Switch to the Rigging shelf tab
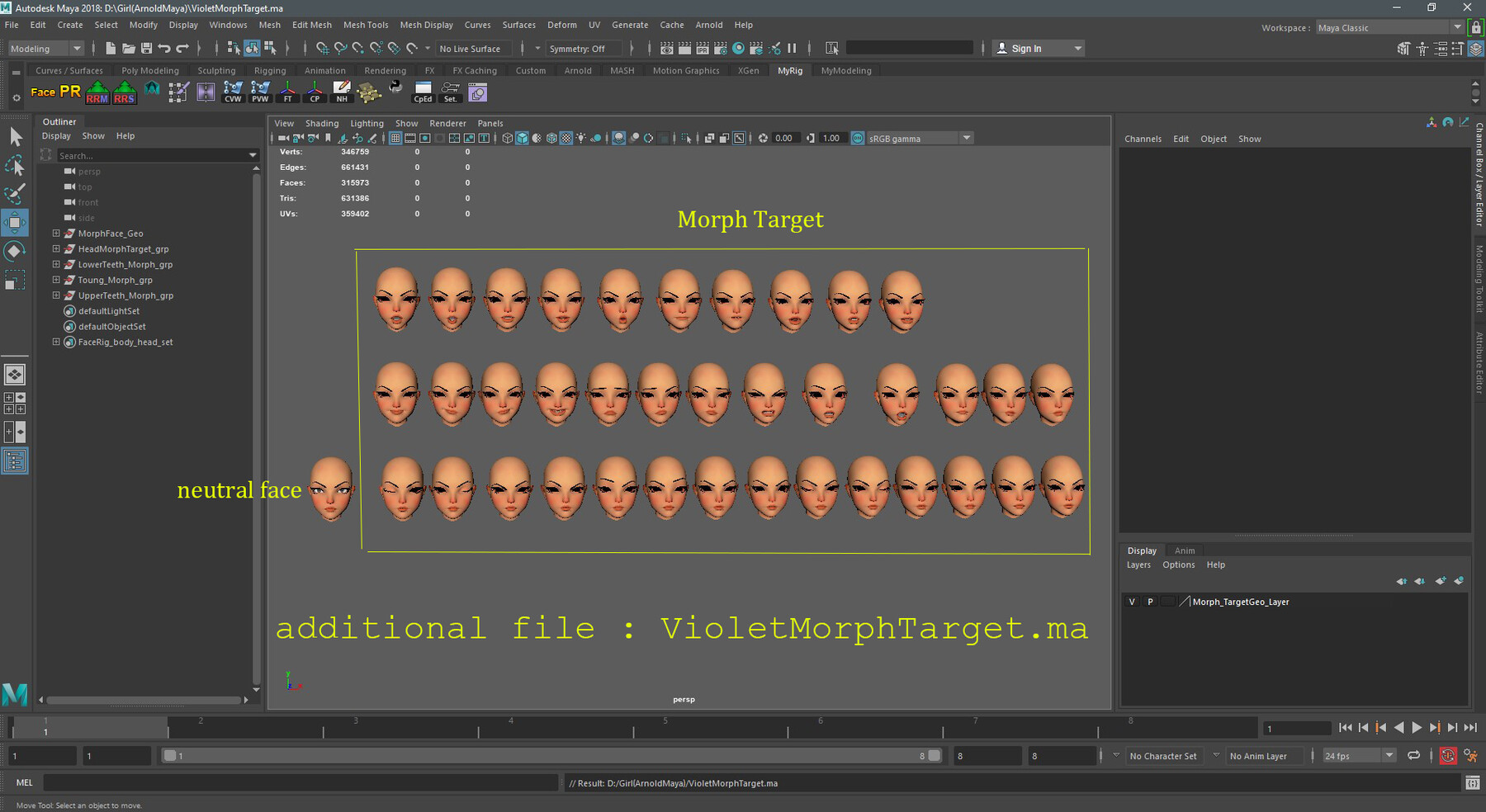 [x=270, y=71]
